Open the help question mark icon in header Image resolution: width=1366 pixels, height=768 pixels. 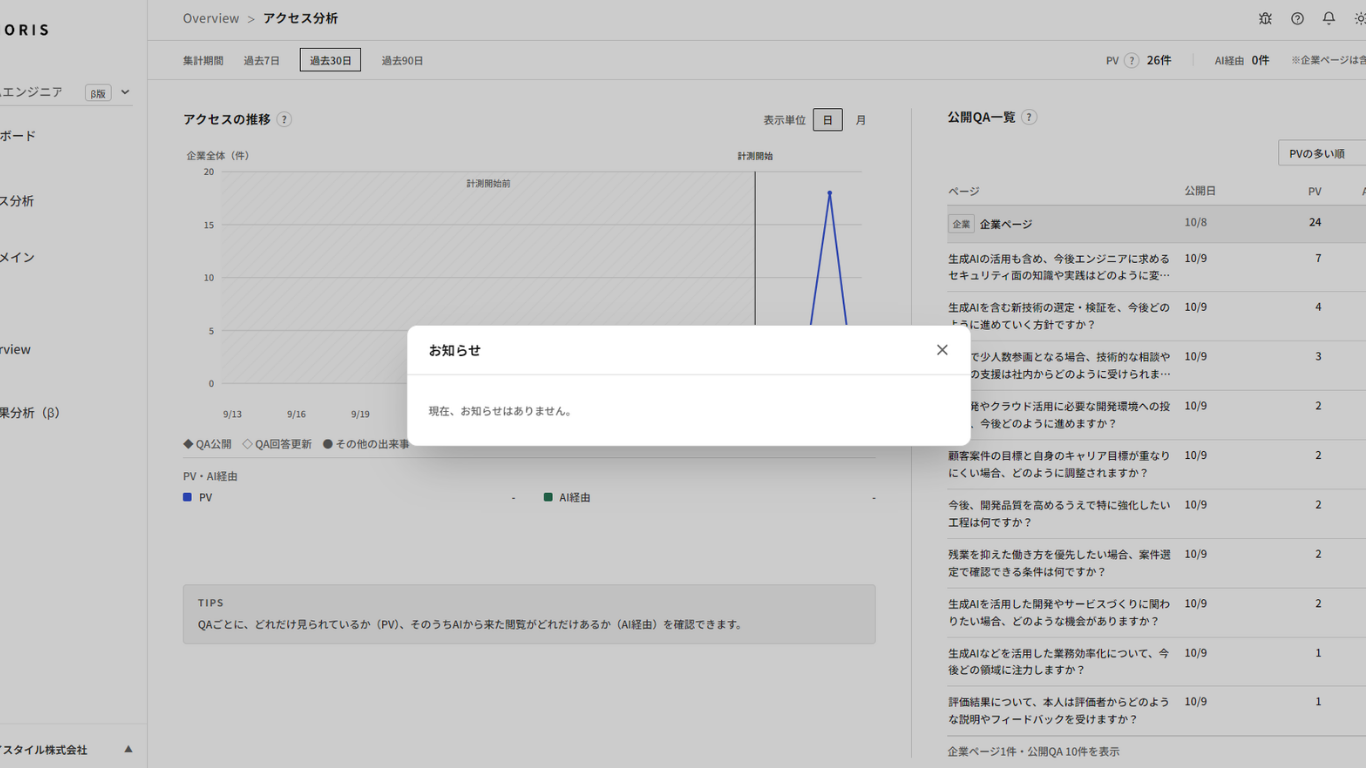pyautogui.click(x=1297, y=19)
